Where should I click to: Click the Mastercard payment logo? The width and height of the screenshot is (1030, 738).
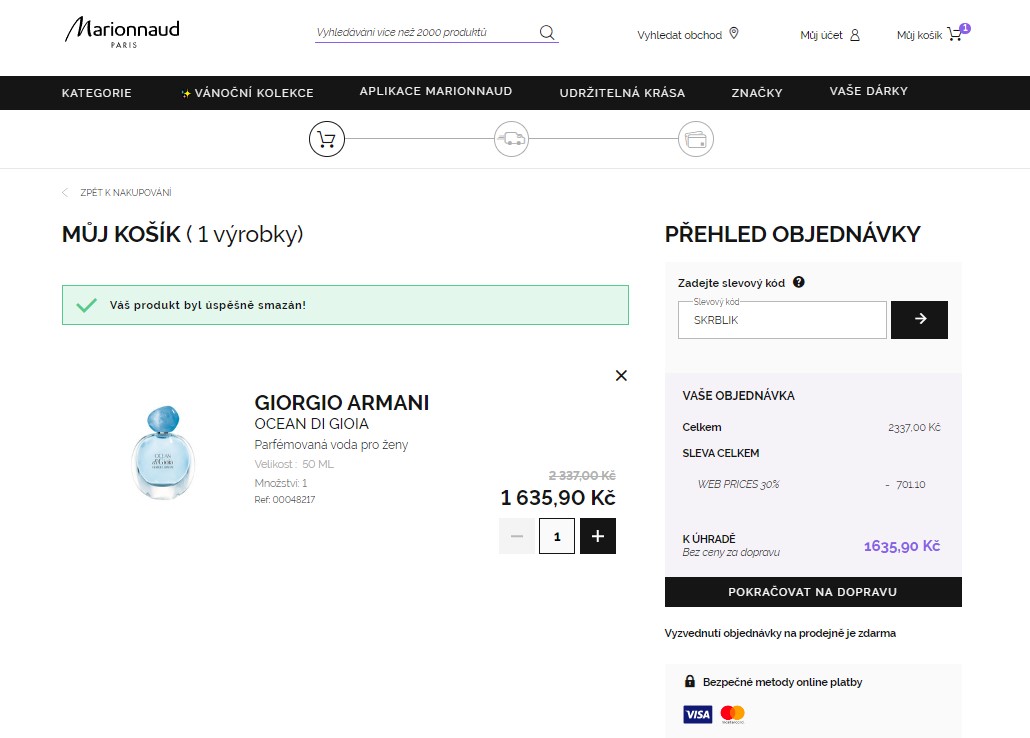click(x=732, y=714)
